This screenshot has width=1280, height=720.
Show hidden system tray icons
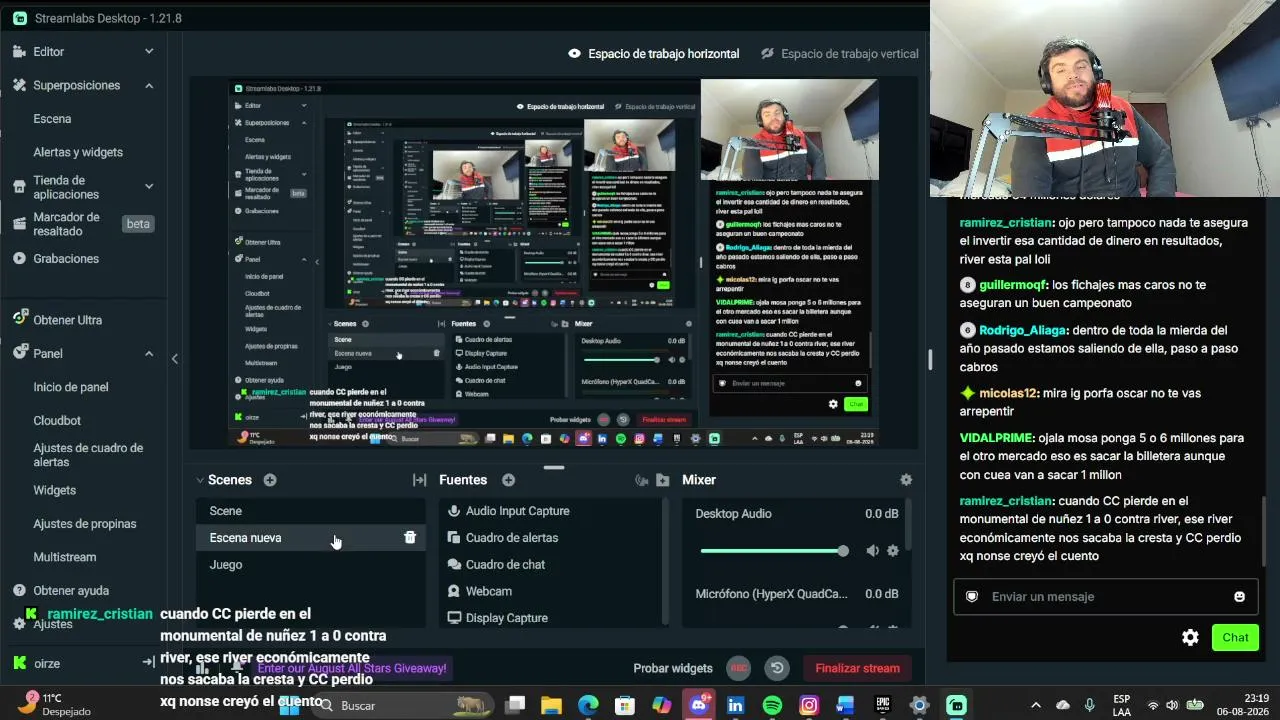(x=1036, y=705)
